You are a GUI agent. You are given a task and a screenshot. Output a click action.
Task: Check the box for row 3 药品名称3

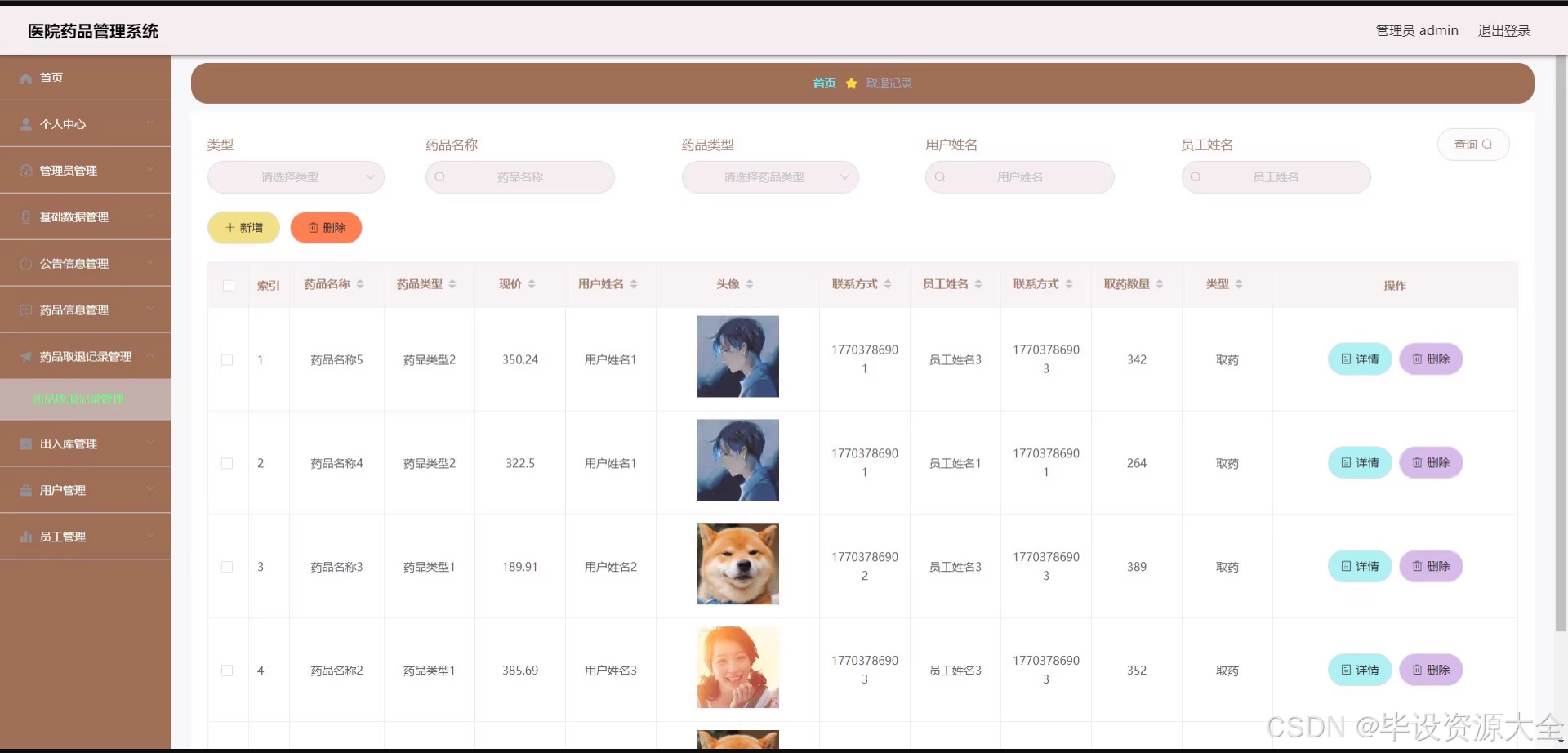pos(227,568)
